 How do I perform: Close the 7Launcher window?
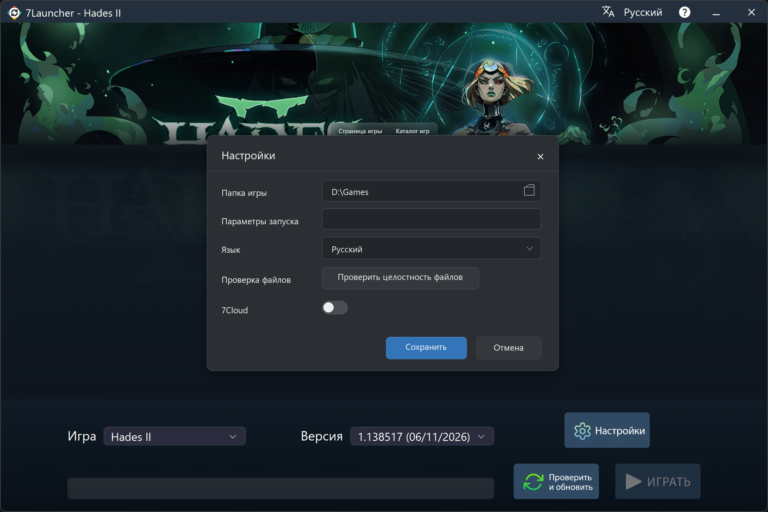click(x=751, y=12)
